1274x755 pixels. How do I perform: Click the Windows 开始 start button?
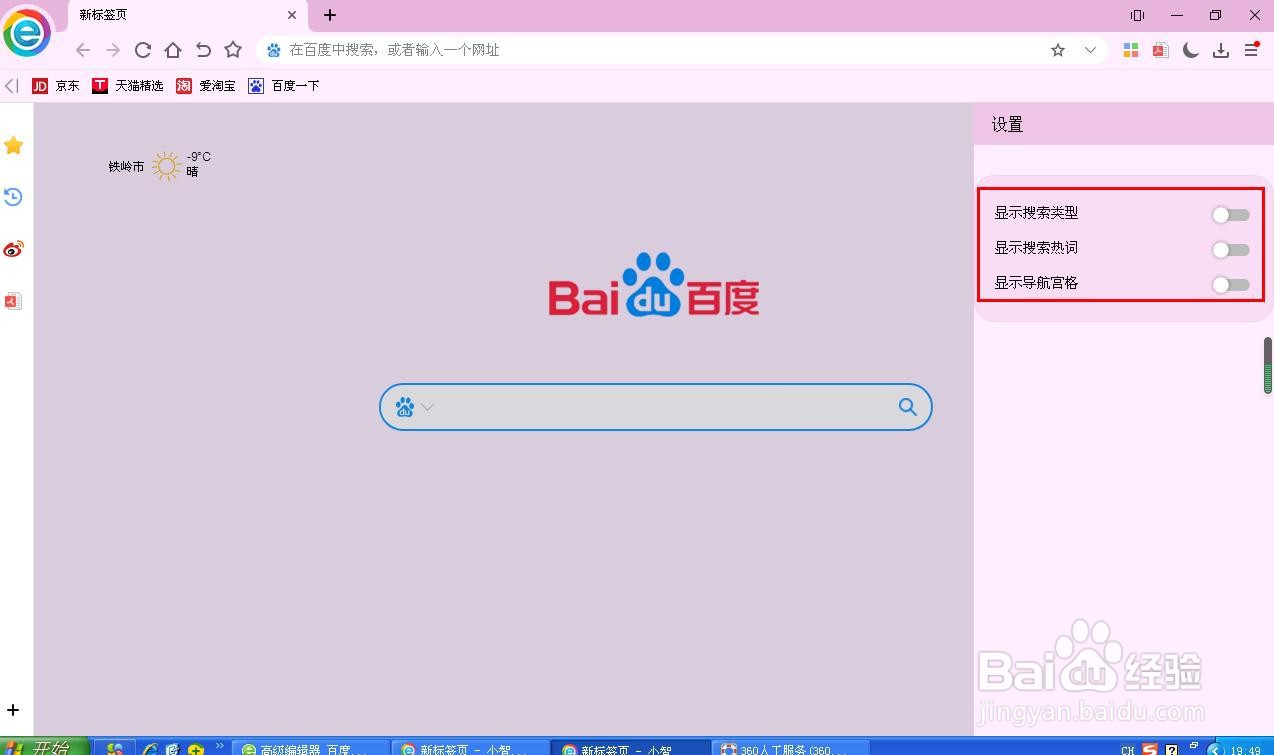coord(45,747)
